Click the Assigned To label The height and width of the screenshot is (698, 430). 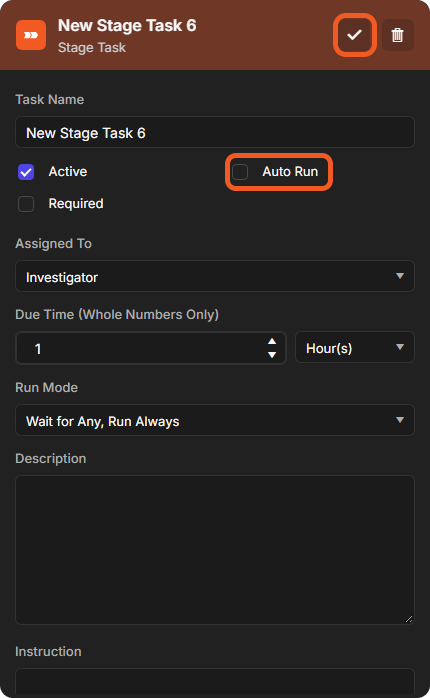53,243
